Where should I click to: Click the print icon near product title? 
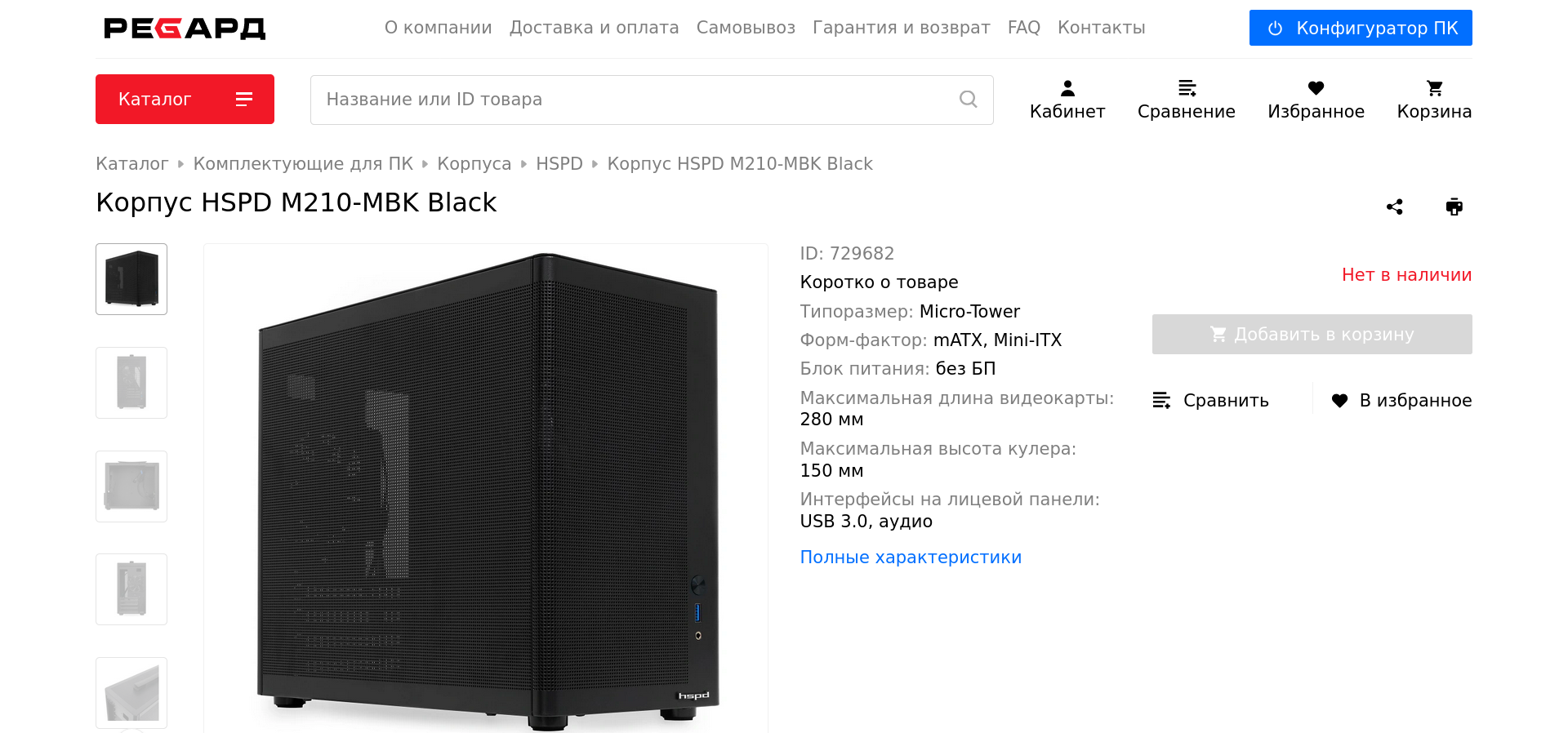pyautogui.click(x=1454, y=207)
